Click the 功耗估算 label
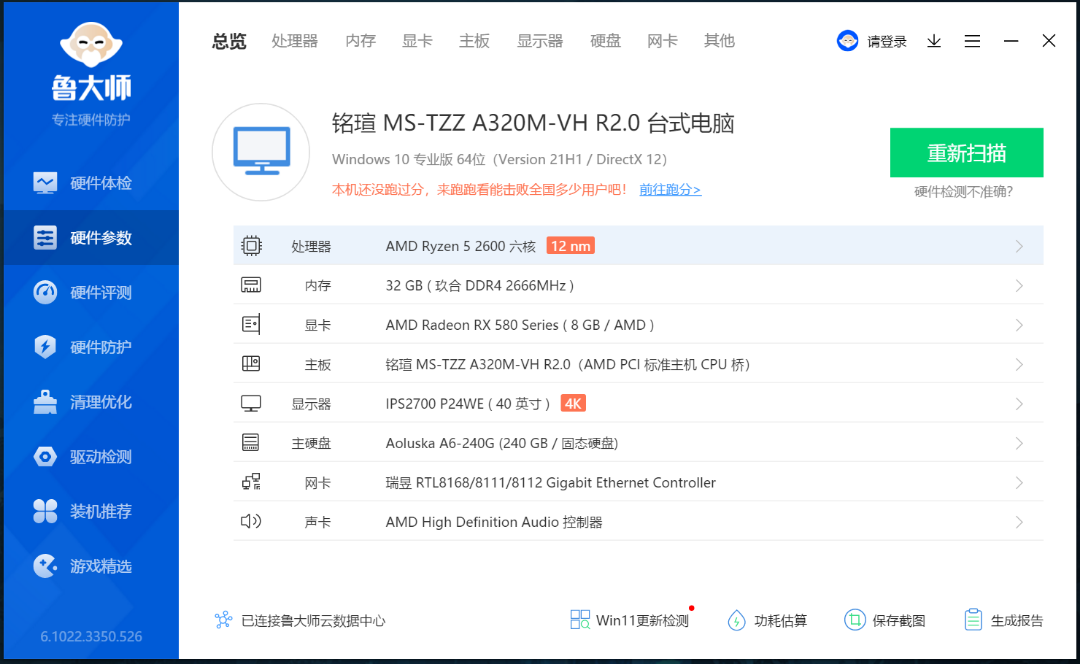 pos(780,621)
